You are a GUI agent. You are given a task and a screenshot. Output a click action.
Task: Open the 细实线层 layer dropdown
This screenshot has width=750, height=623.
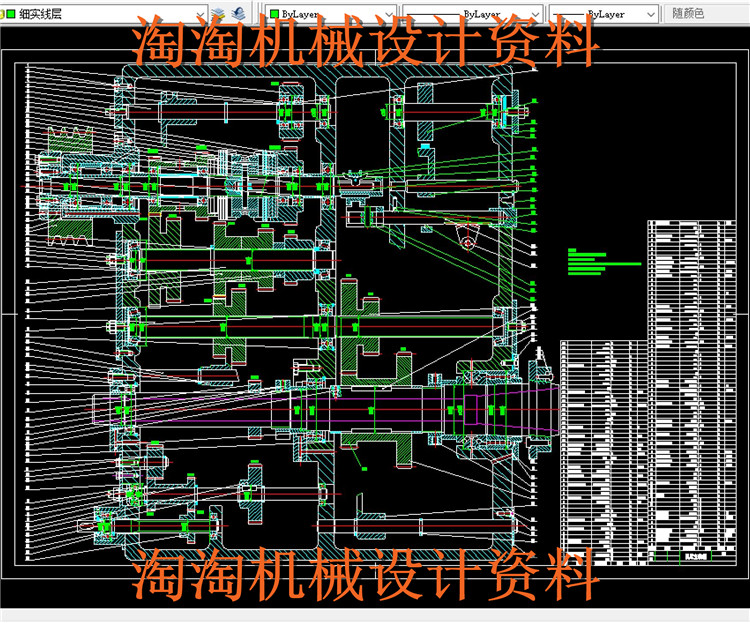tap(103, 13)
